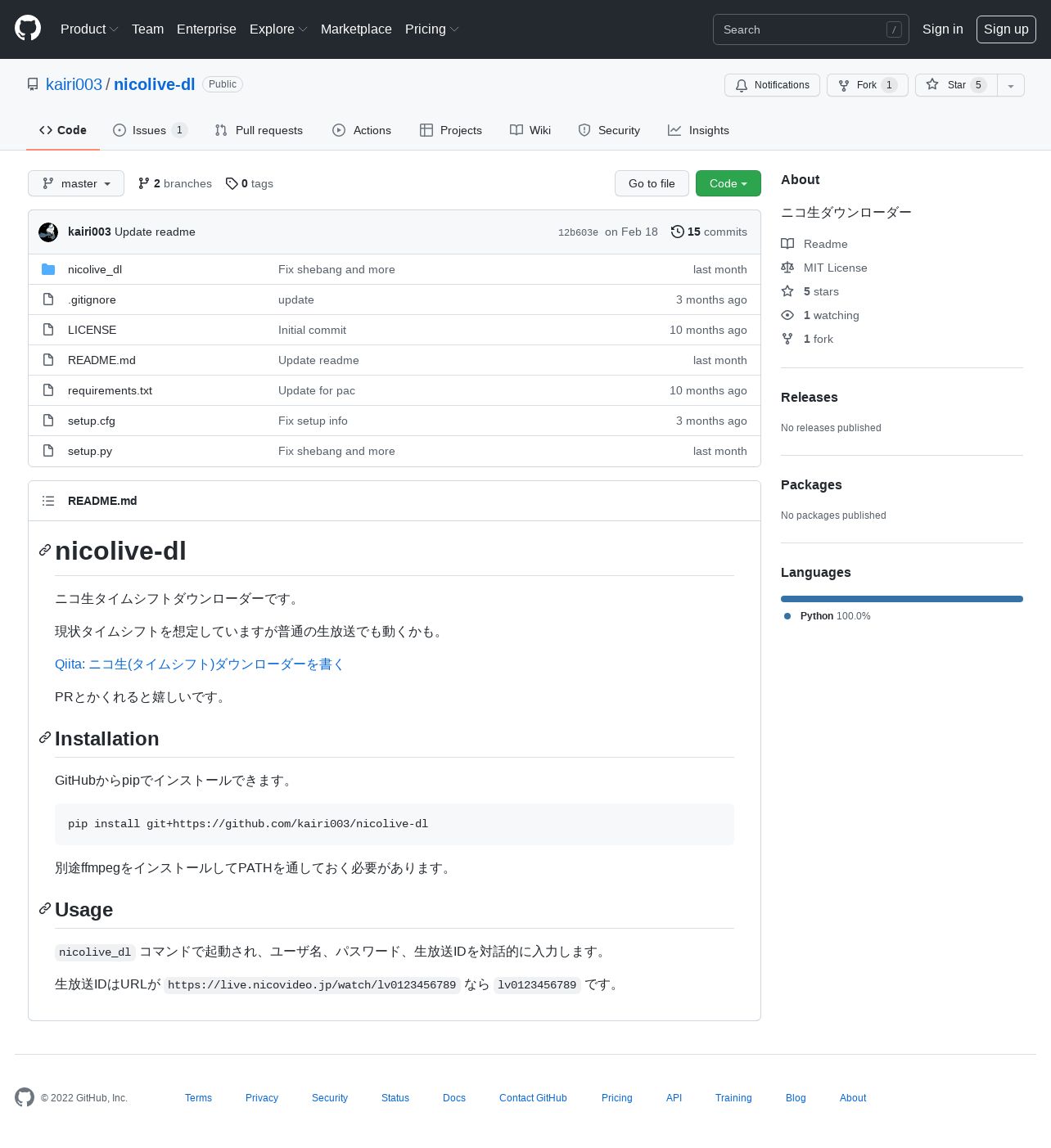Screen dimensions: 1051x1148
Task: Star the nicolive-dl repository
Action: pyautogui.click(x=956, y=85)
